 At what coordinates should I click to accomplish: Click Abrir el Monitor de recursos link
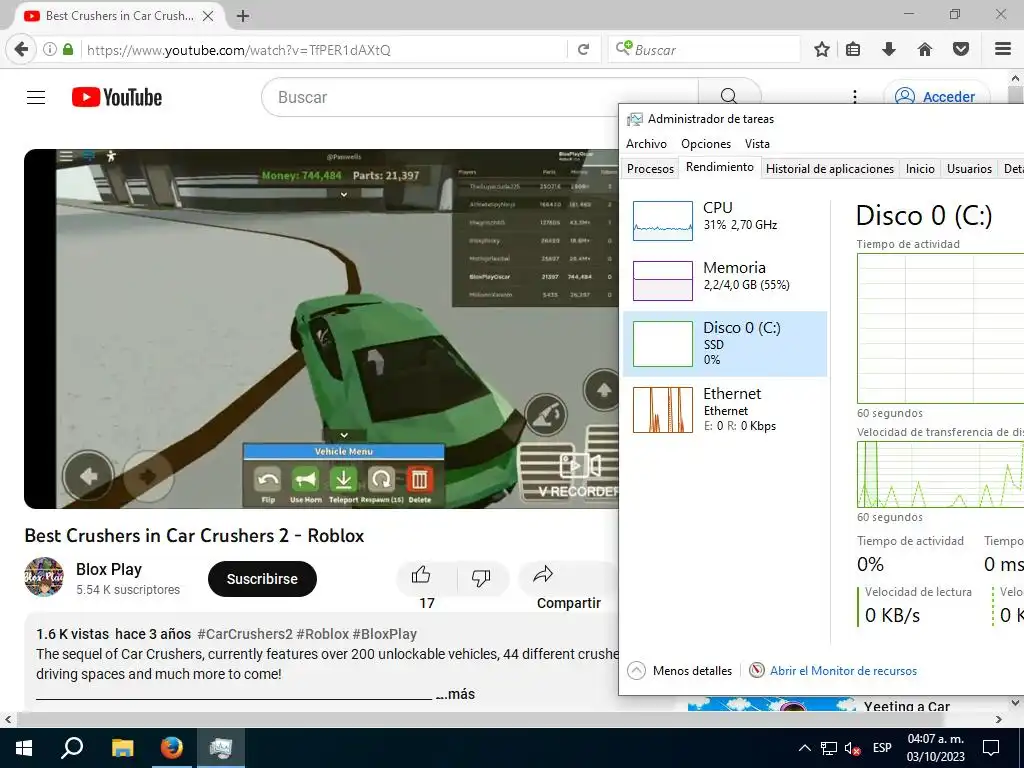(x=843, y=671)
